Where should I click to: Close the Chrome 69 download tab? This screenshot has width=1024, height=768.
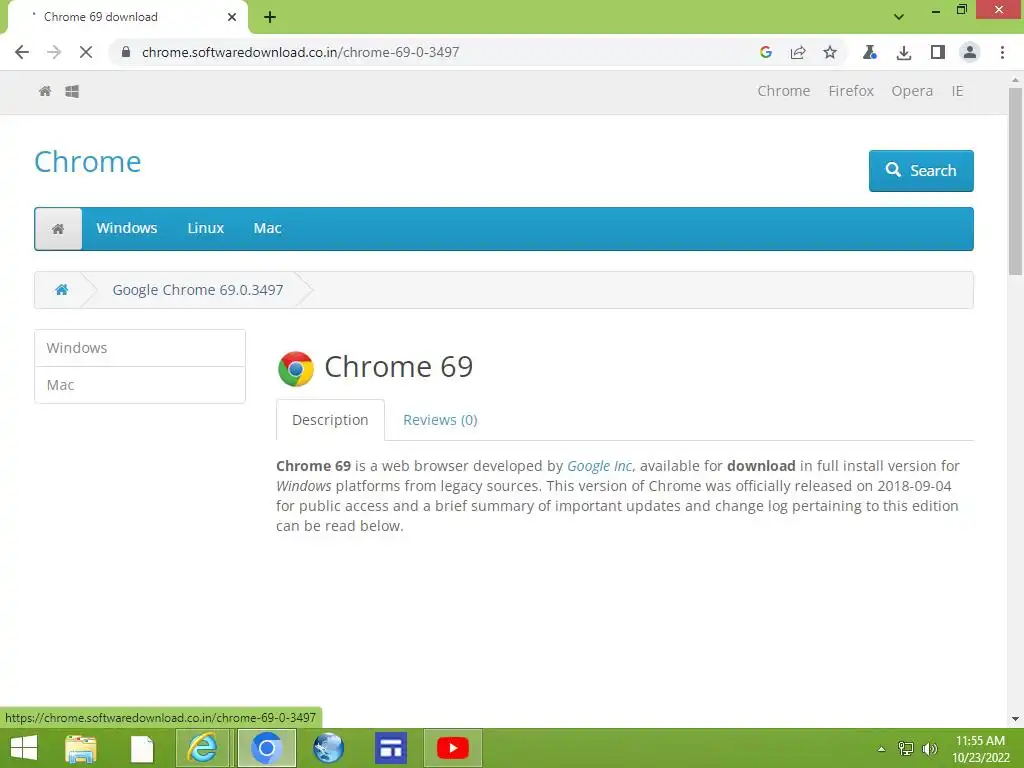coord(232,17)
